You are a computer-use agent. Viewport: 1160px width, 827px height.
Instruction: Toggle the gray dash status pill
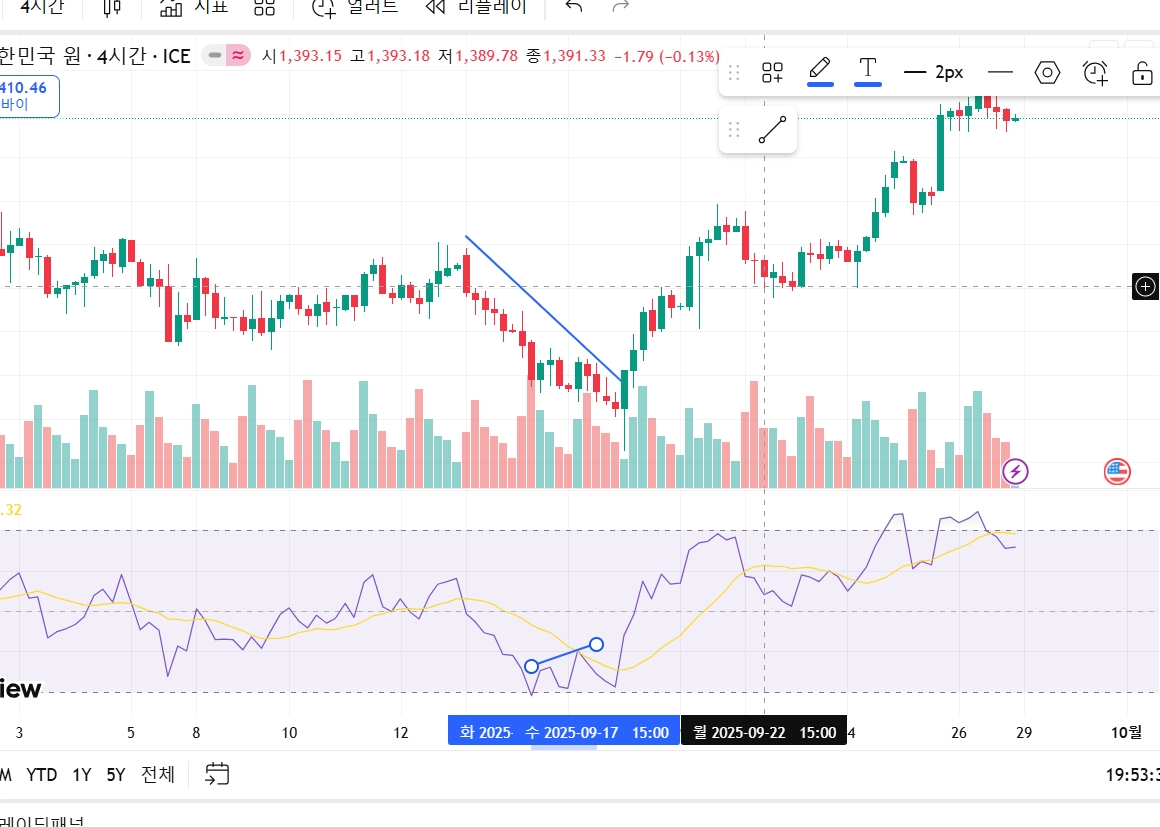pyautogui.click(x=215, y=55)
